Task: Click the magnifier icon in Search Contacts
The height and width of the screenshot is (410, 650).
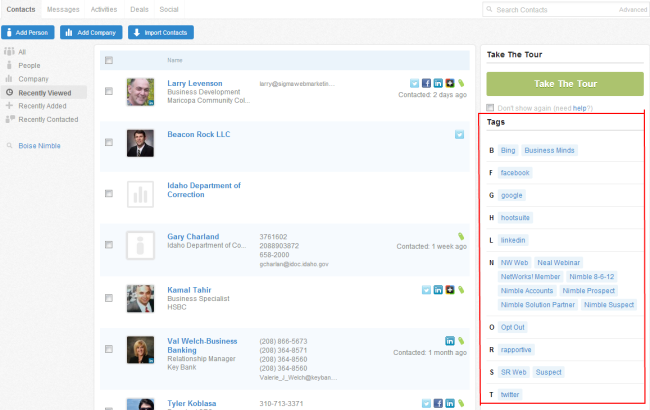Action: [489, 9]
